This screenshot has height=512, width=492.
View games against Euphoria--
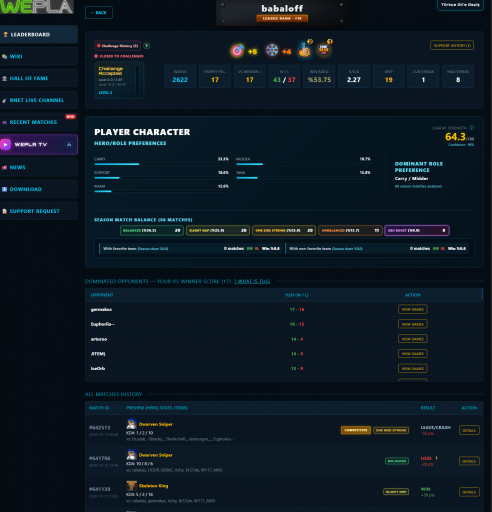pos(413,324)
